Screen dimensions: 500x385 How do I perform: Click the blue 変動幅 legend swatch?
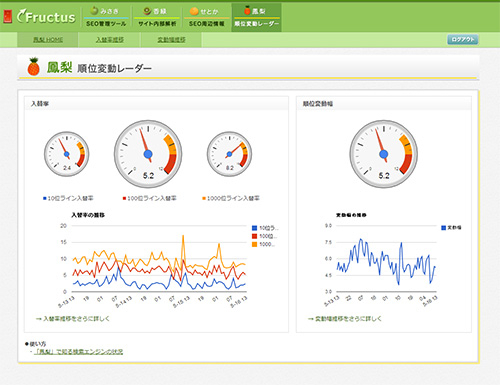tap(444, 228)
